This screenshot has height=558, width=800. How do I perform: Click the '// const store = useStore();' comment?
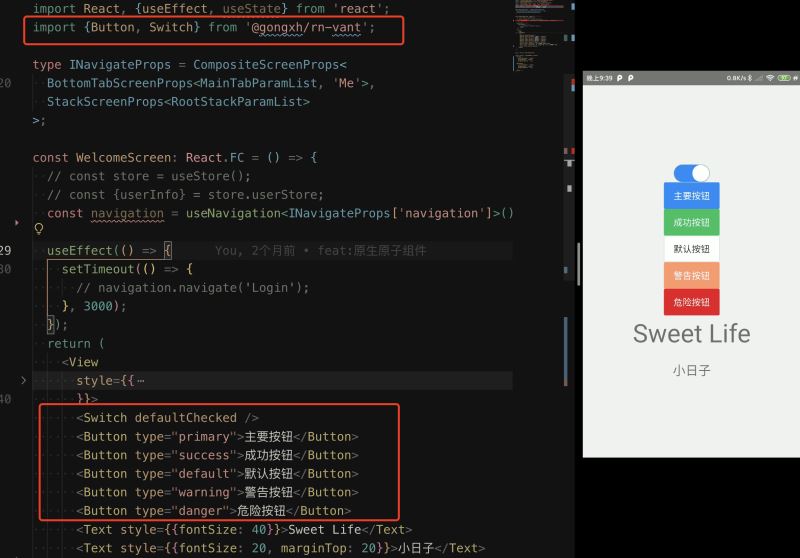149,176
